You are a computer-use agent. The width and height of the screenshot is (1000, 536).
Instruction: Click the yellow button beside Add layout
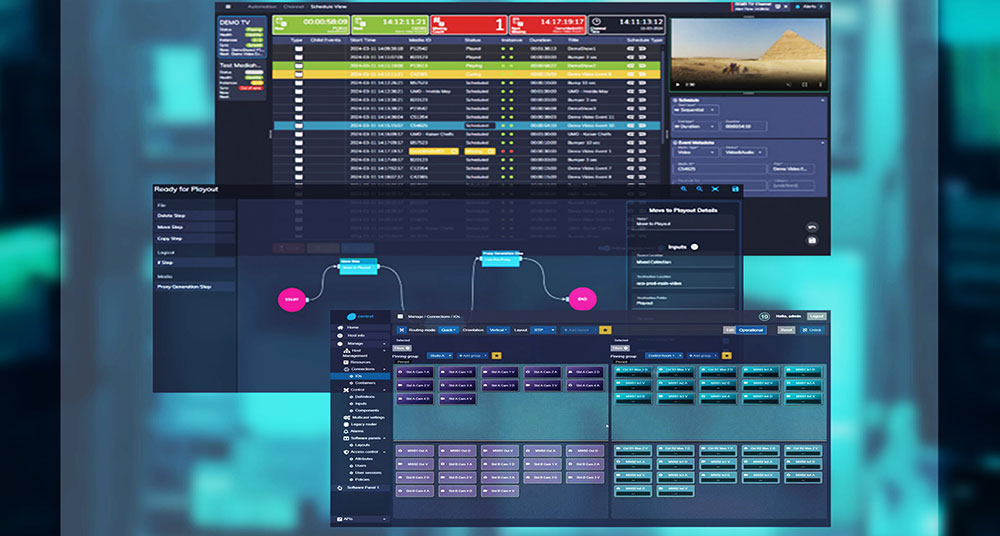(605, 329)
